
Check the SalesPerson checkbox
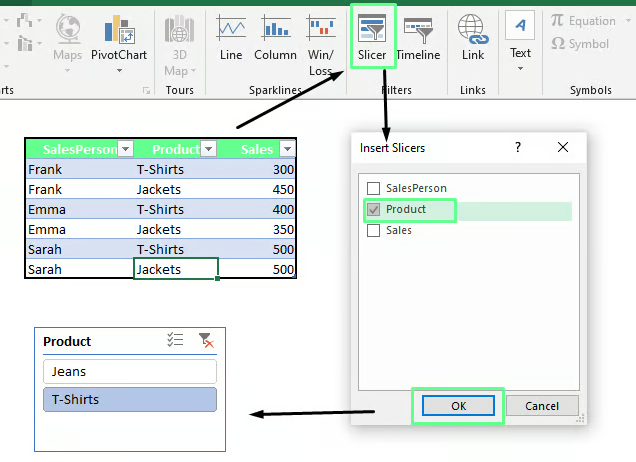click(x=374, y=188)
